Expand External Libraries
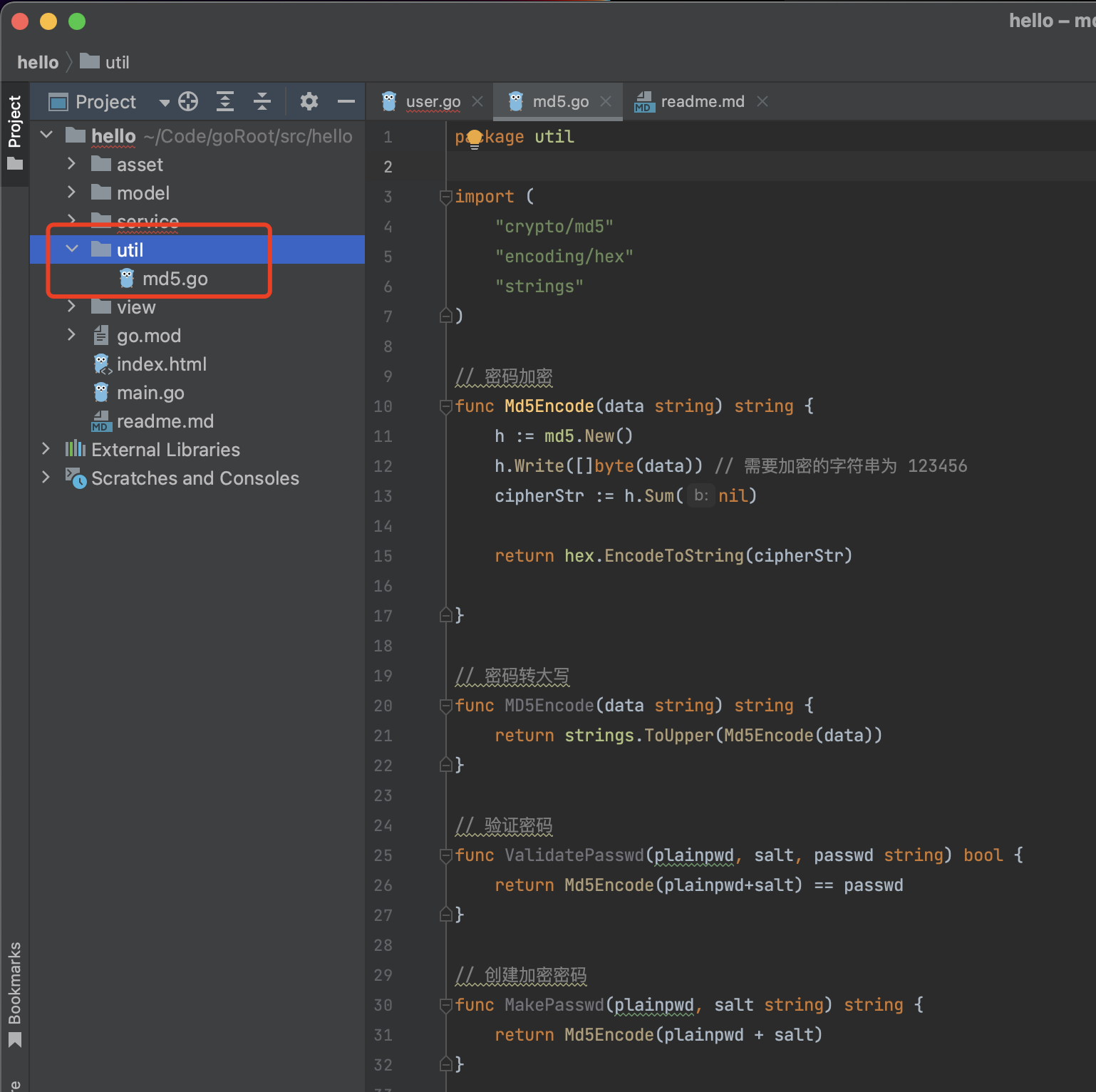The image size is (1096, 1092). [x=46, y=449]
